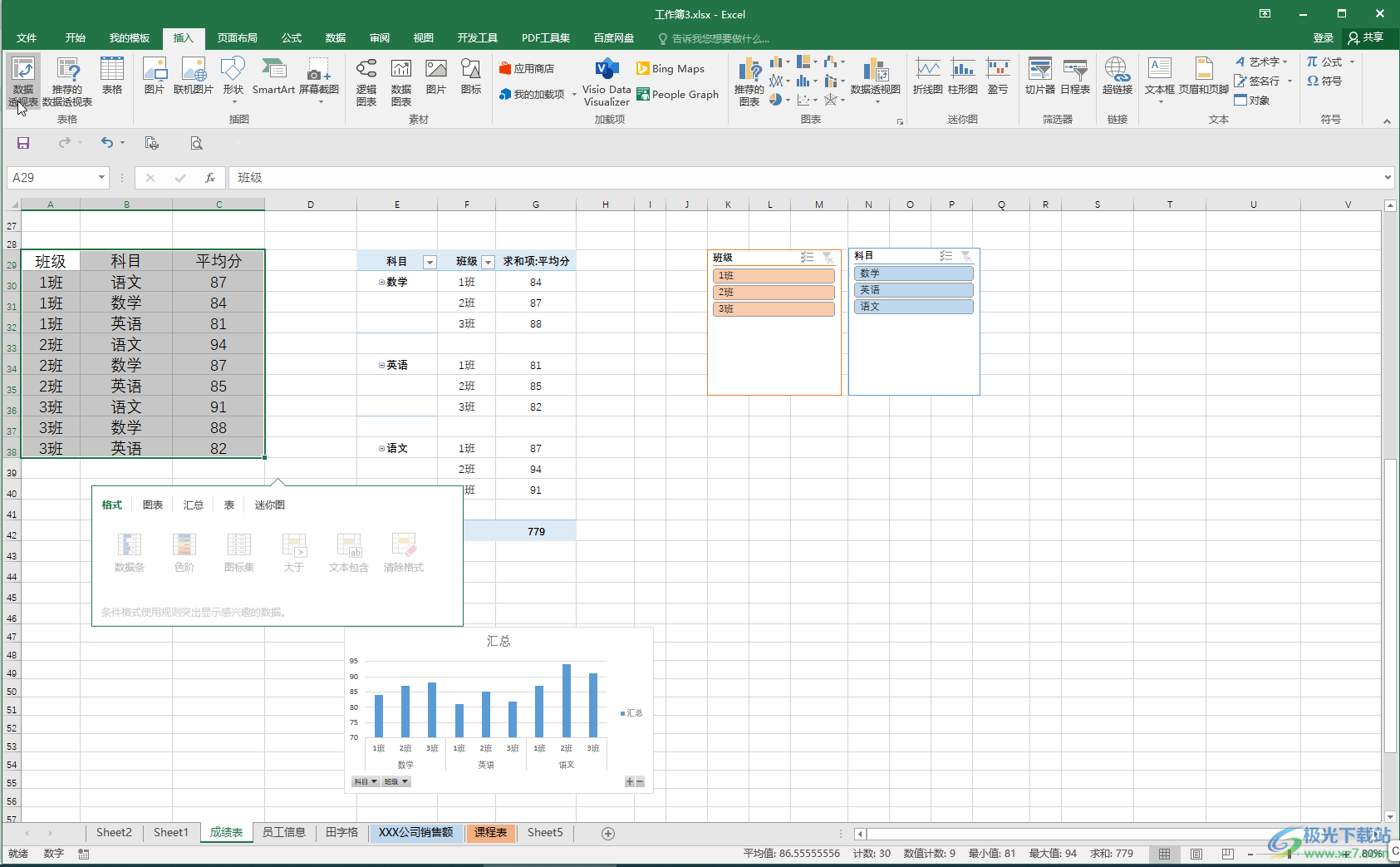Insert Online Pictures
The width and height of the screenshot is (1400, 867).
click(x=194, y=76)
